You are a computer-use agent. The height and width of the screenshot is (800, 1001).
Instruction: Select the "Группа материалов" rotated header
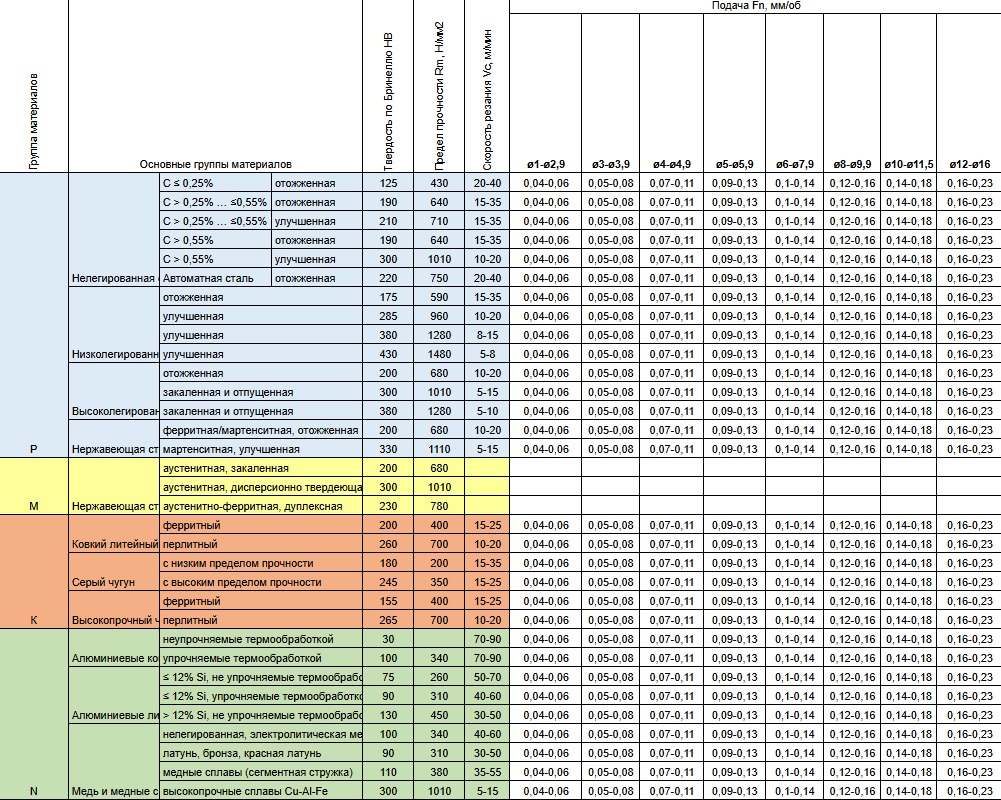coord(34,120)
